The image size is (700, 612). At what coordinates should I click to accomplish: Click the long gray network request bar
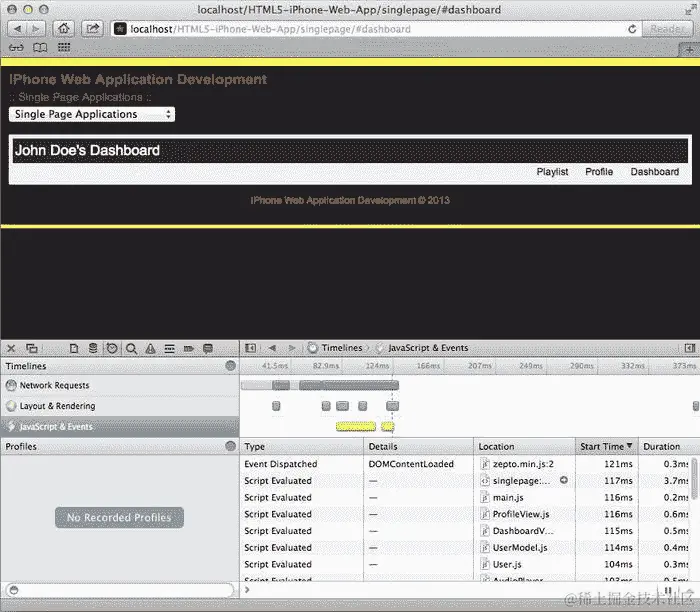(349, 385)
